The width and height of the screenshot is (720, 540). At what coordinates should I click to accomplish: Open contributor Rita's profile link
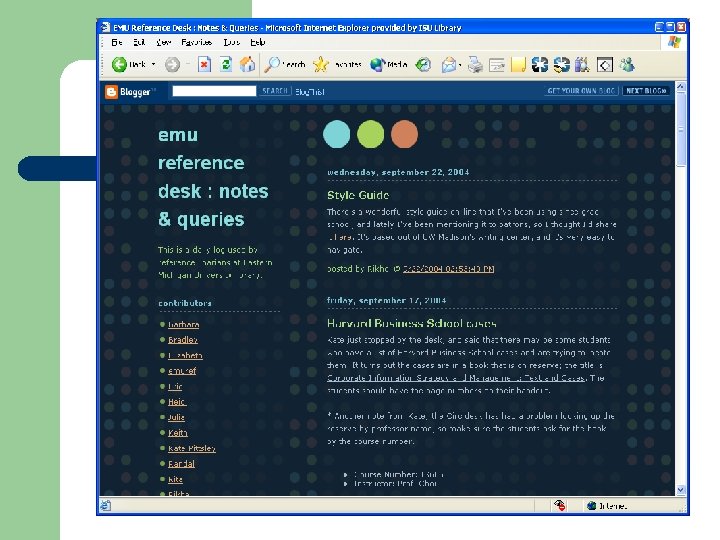coord(175,479)
